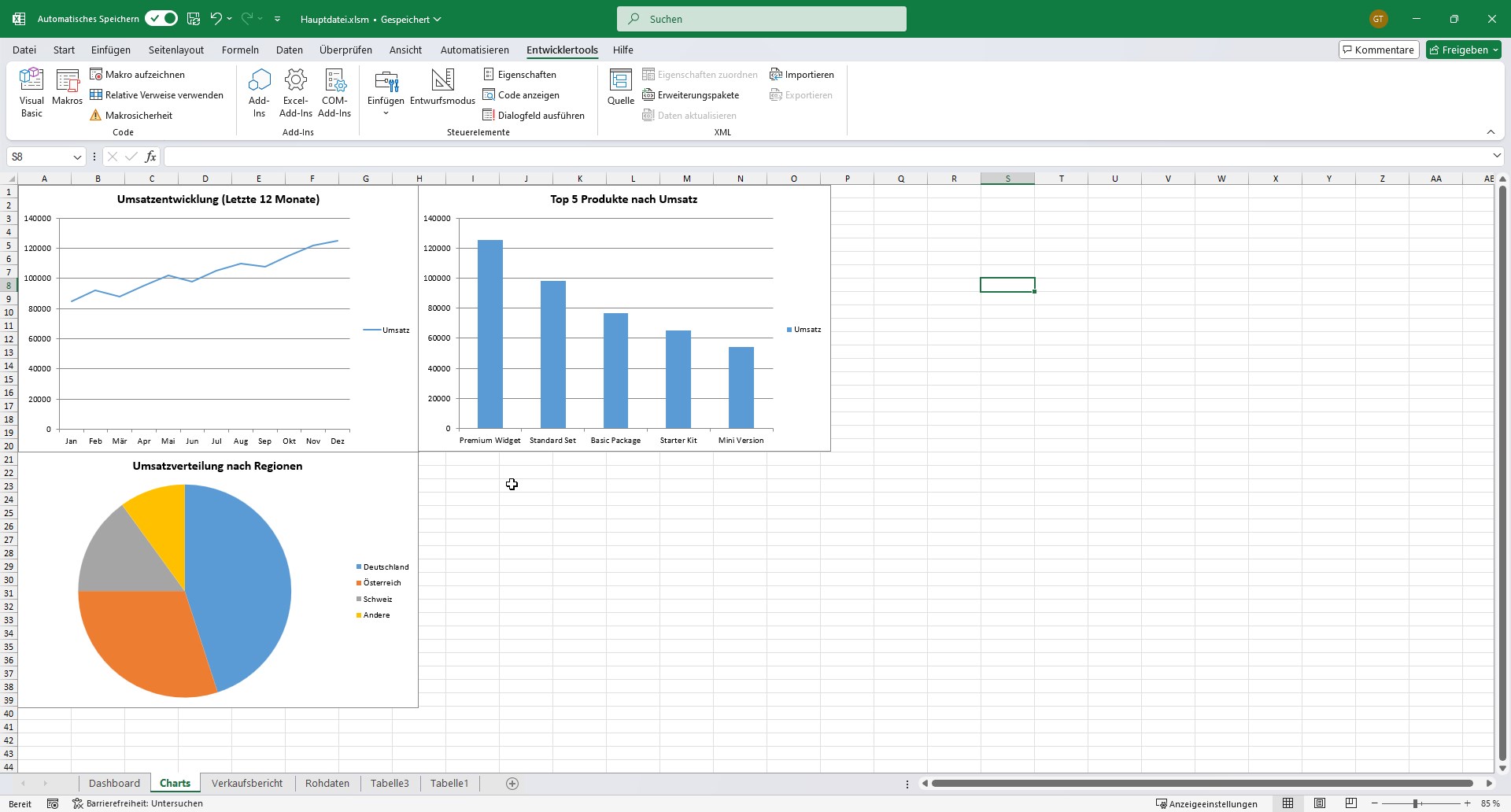Click the Makros icon
Viewport: 1511px width, 812px height.
(68, 90)
